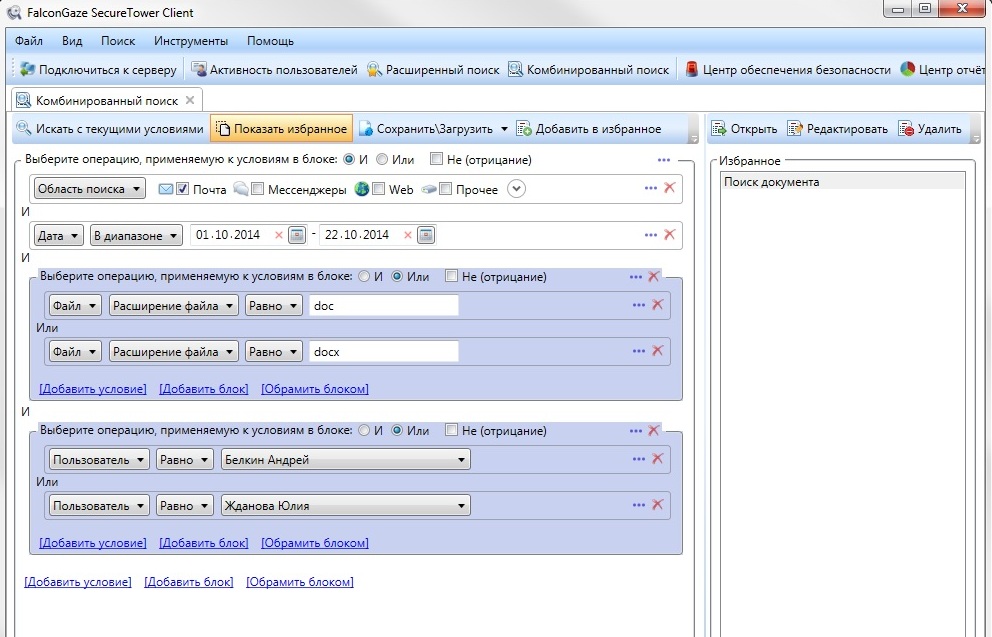Click '[Обрамить блоком]' link in the file block

click(x=314, y=389)
